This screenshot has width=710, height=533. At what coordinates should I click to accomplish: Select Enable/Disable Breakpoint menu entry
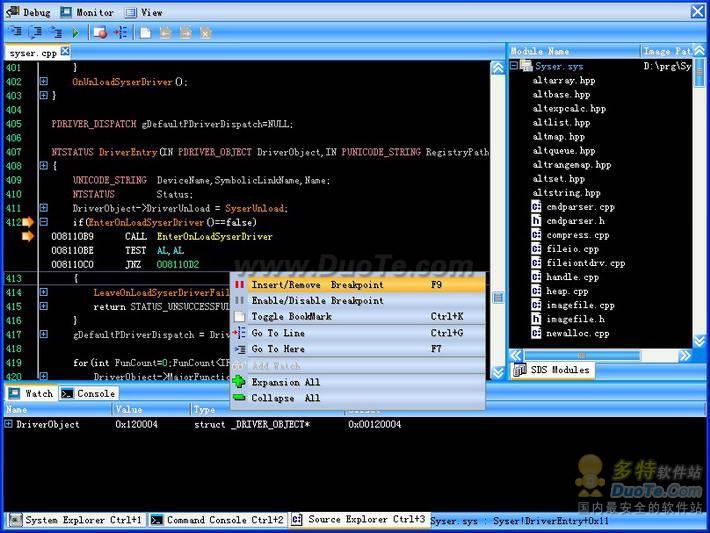pos(317,301)
